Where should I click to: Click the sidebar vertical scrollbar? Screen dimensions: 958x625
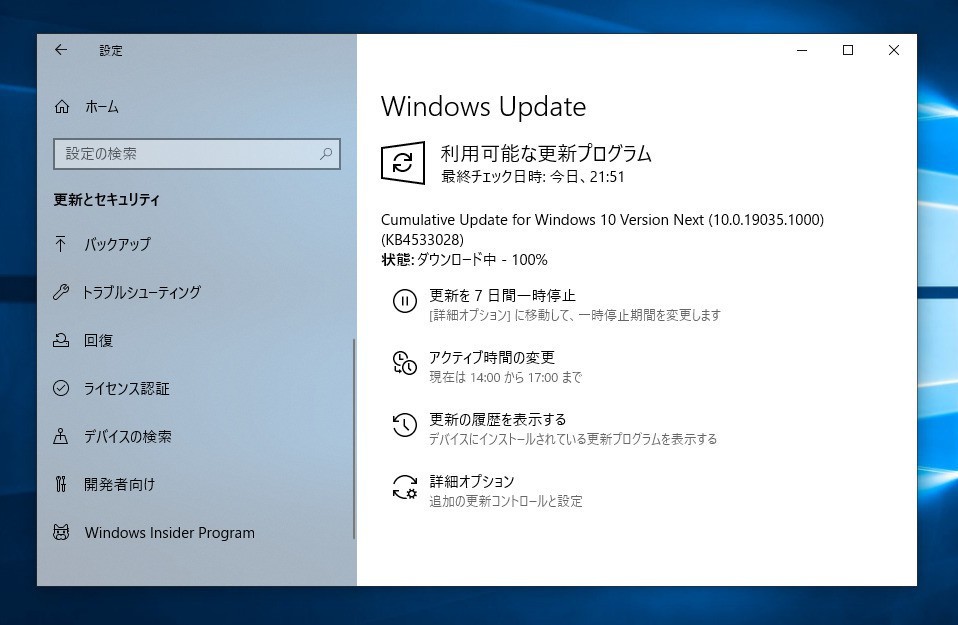[354, 439]
